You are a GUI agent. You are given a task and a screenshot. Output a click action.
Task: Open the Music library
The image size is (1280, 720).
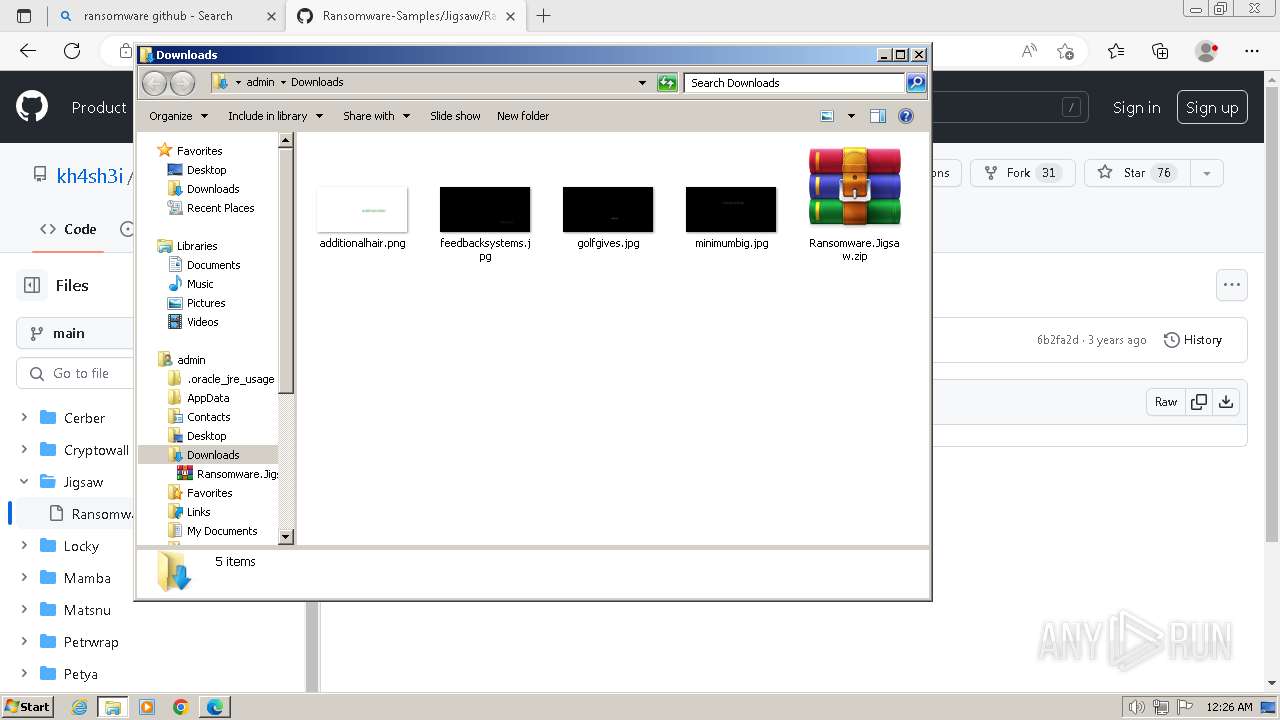[x=200, y=284]
